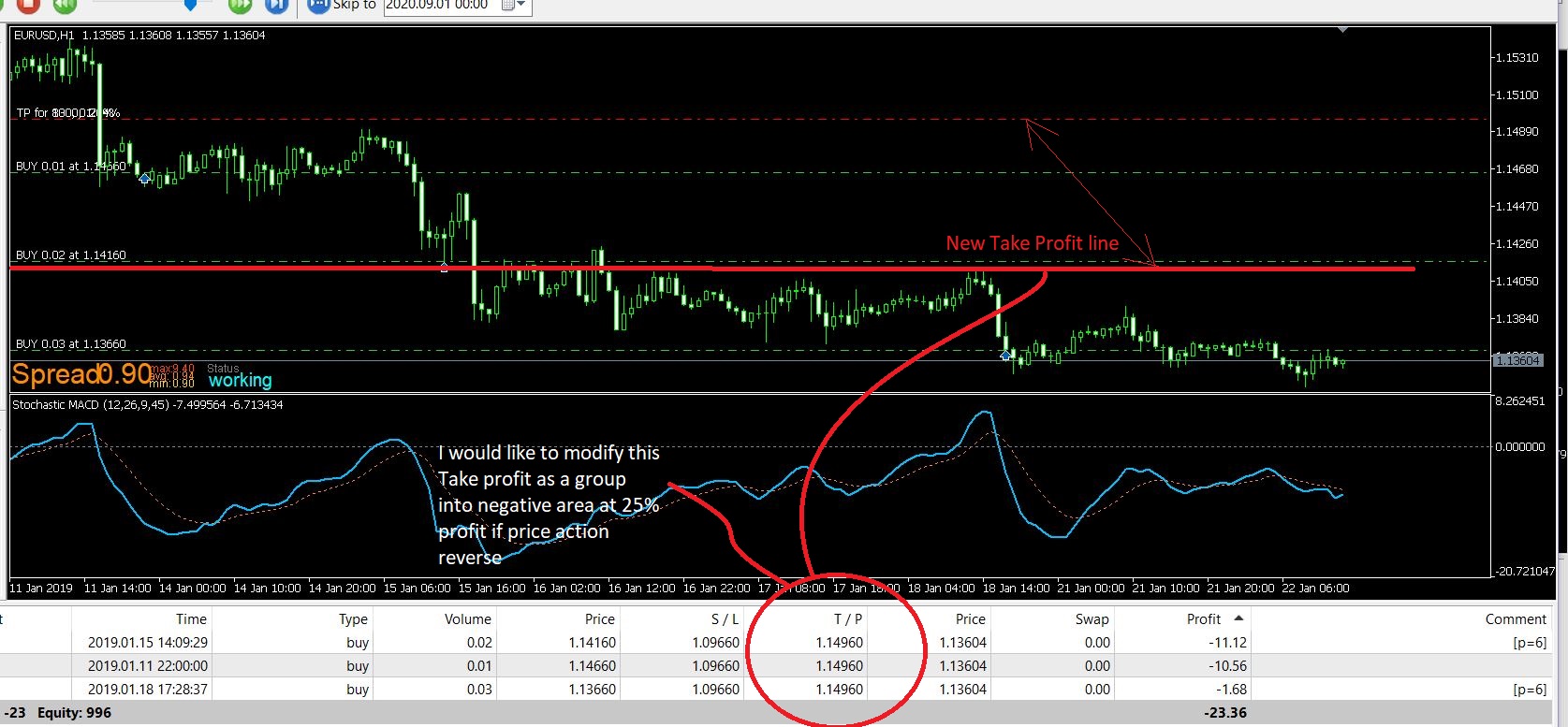Click the green fast-forward button
This screenshot has width=1568, height=727.
point(241,5)
